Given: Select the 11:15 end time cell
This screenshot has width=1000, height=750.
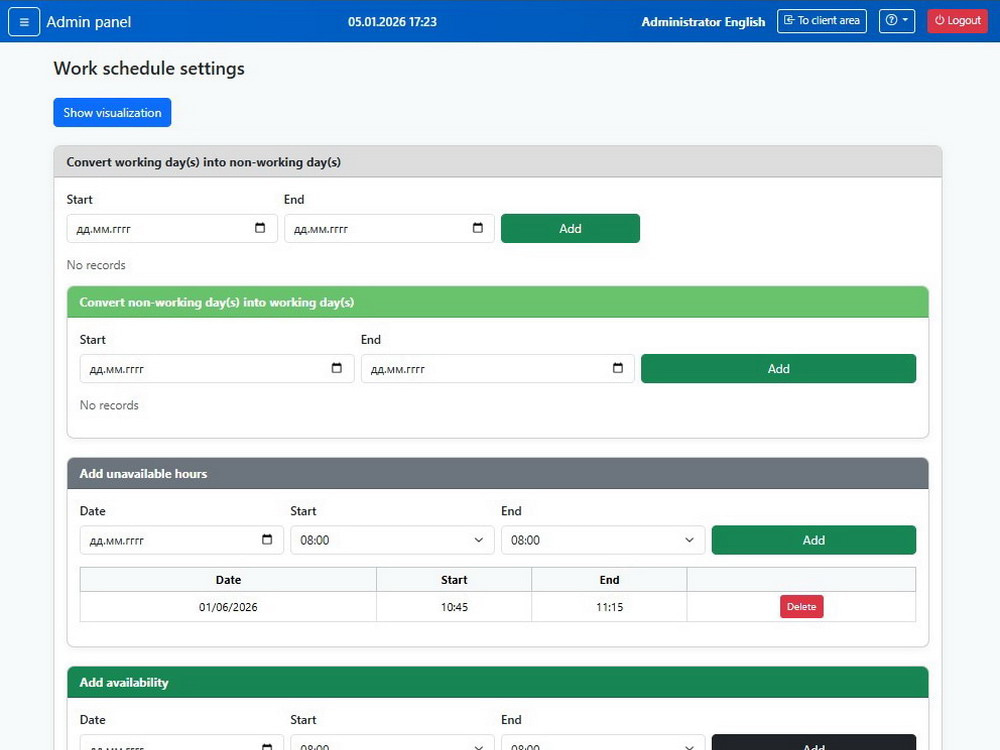Looking at the screenshot, I should pyautogui.click(x=609, y=607).
